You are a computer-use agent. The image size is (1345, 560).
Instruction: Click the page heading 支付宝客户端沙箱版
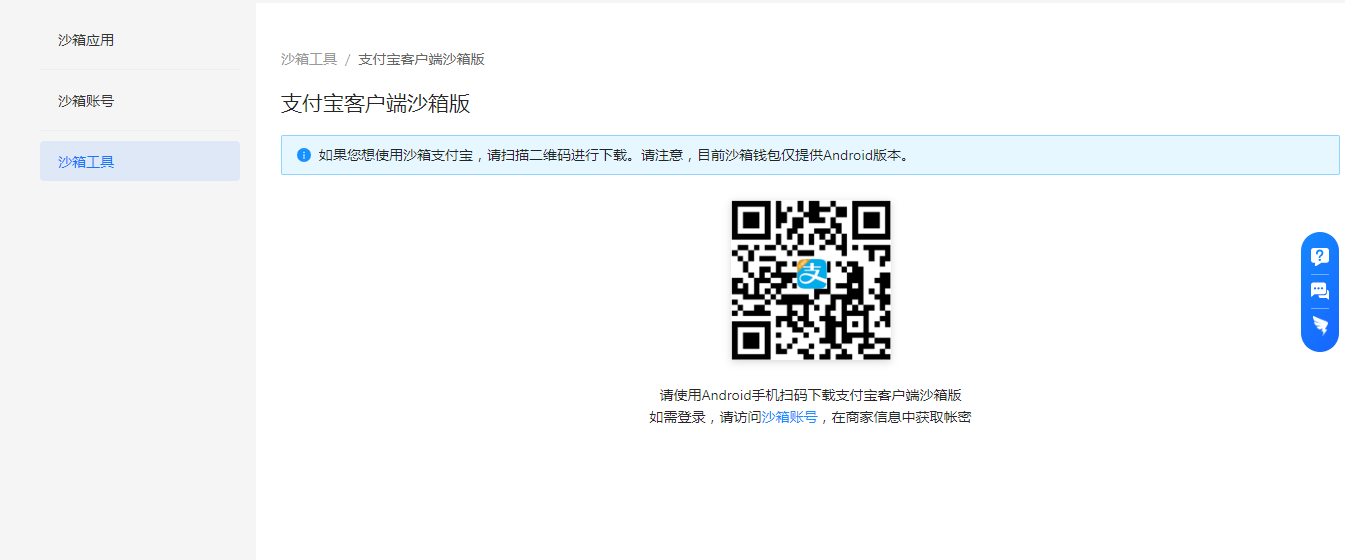[x=375, y=104]
